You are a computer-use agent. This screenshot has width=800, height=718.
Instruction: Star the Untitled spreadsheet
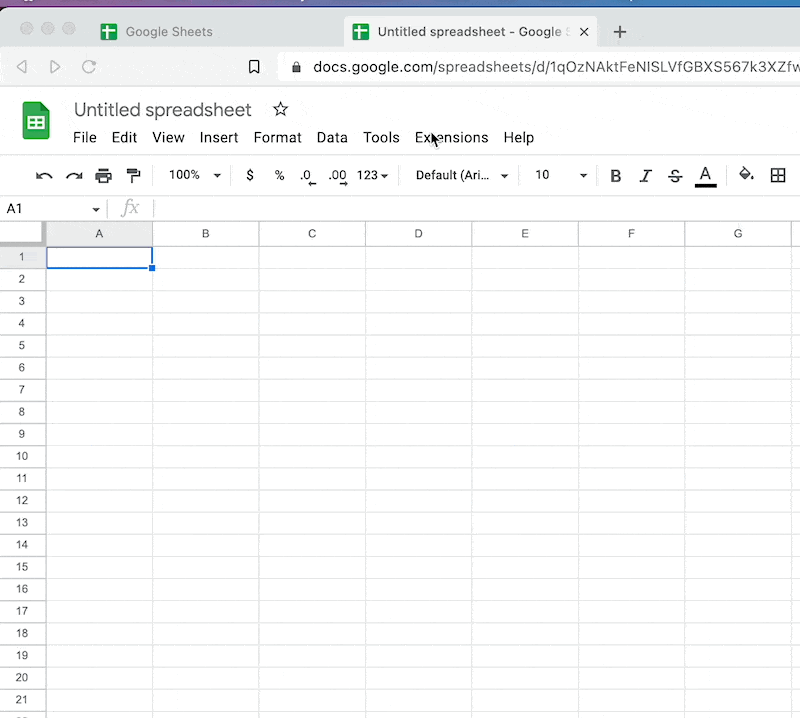(281, 109)
